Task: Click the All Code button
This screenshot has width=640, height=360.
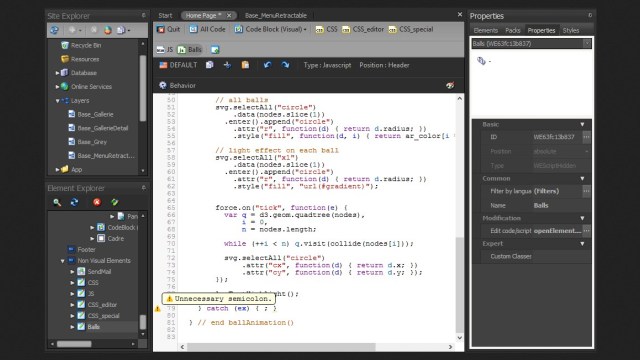Action: pyautogui.click(x=207, y=29)
